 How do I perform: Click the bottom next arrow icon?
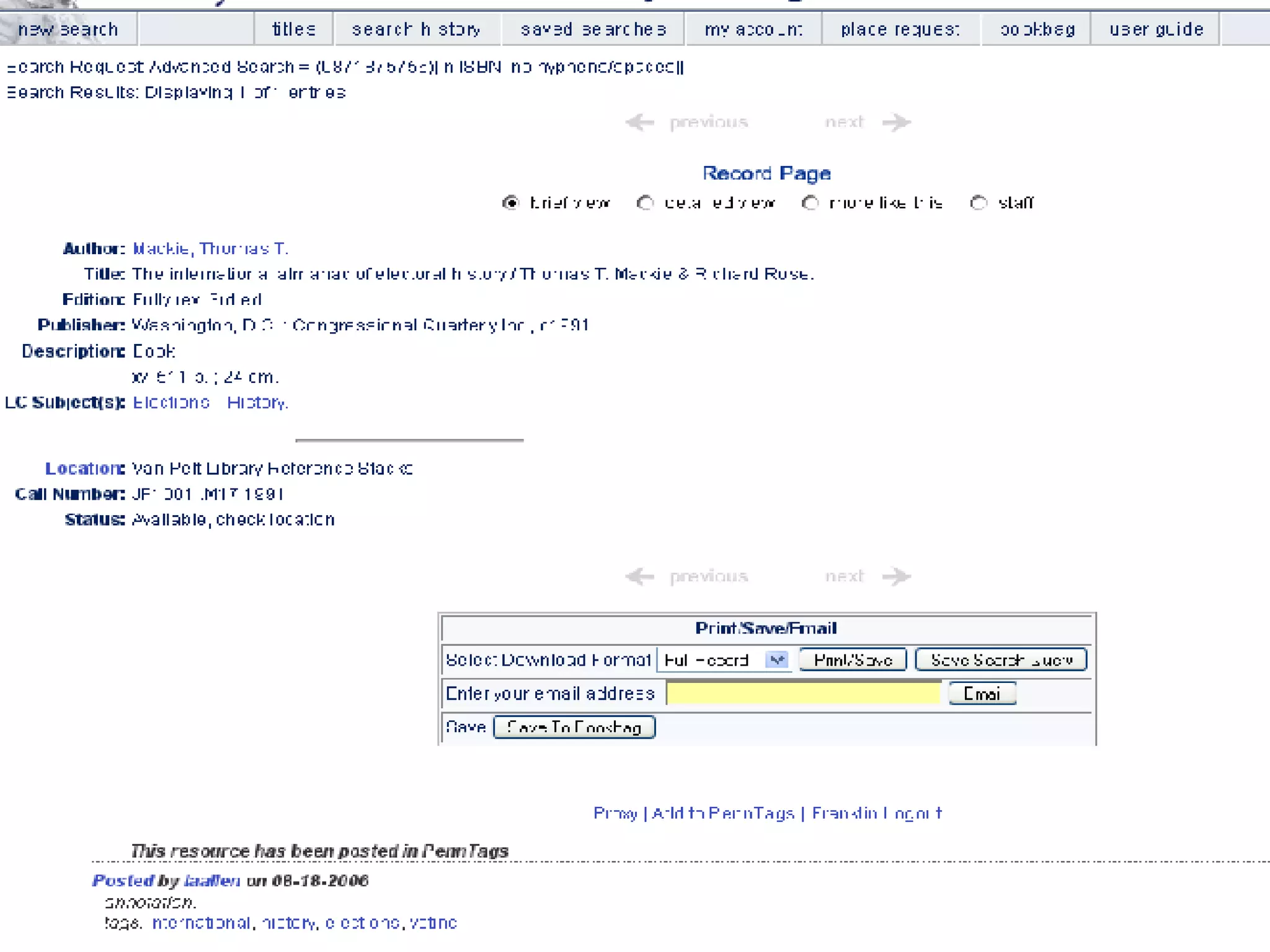897,576
